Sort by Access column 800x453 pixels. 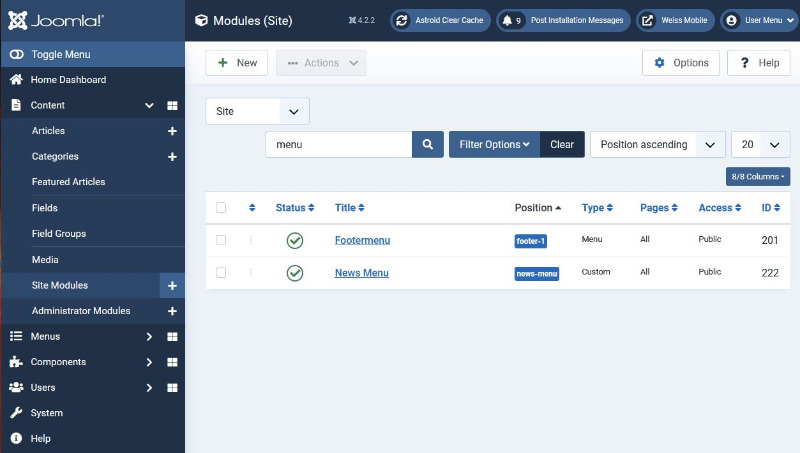(719, 208)
